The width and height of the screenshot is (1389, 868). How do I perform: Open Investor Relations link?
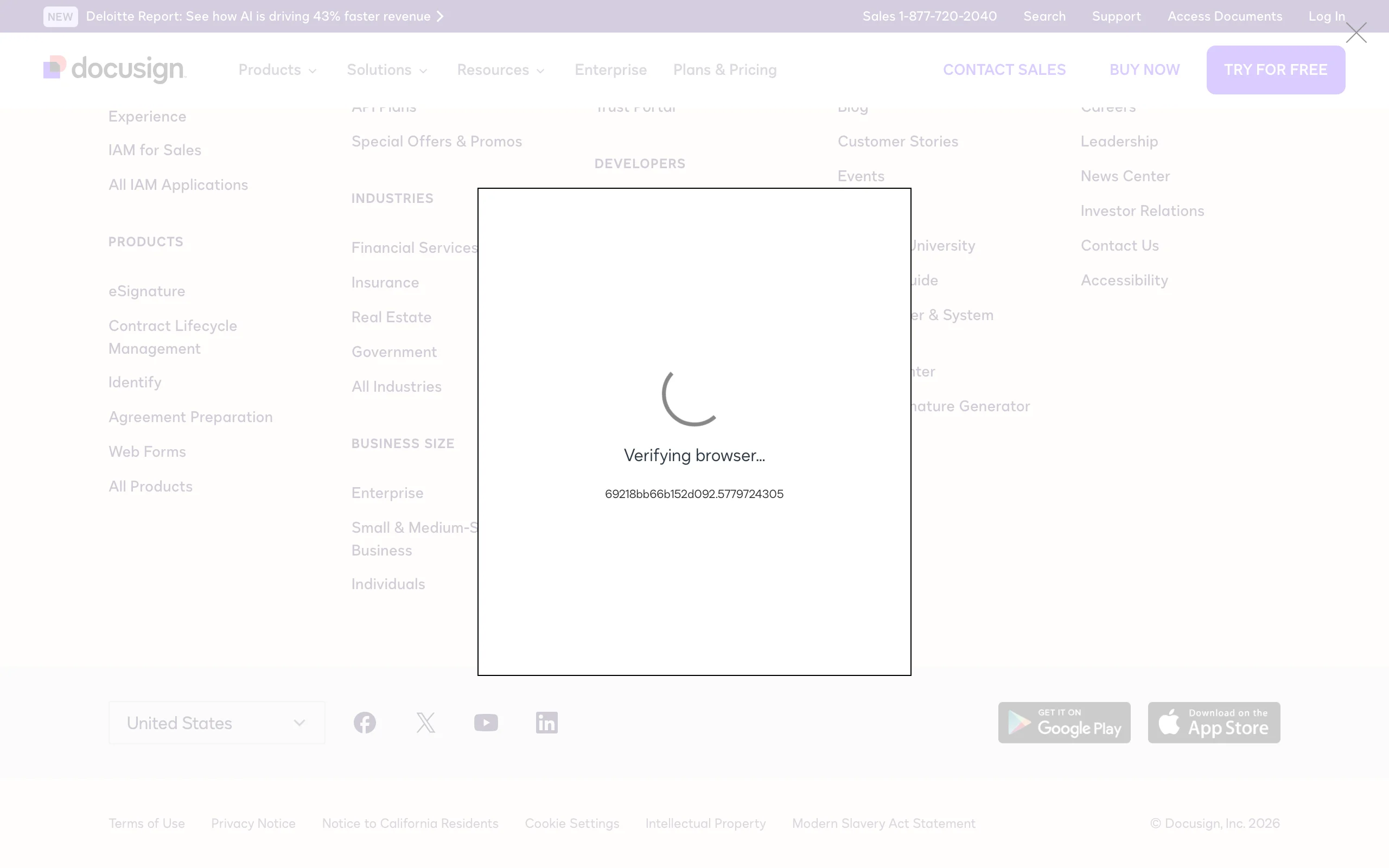coord(1142,210)
